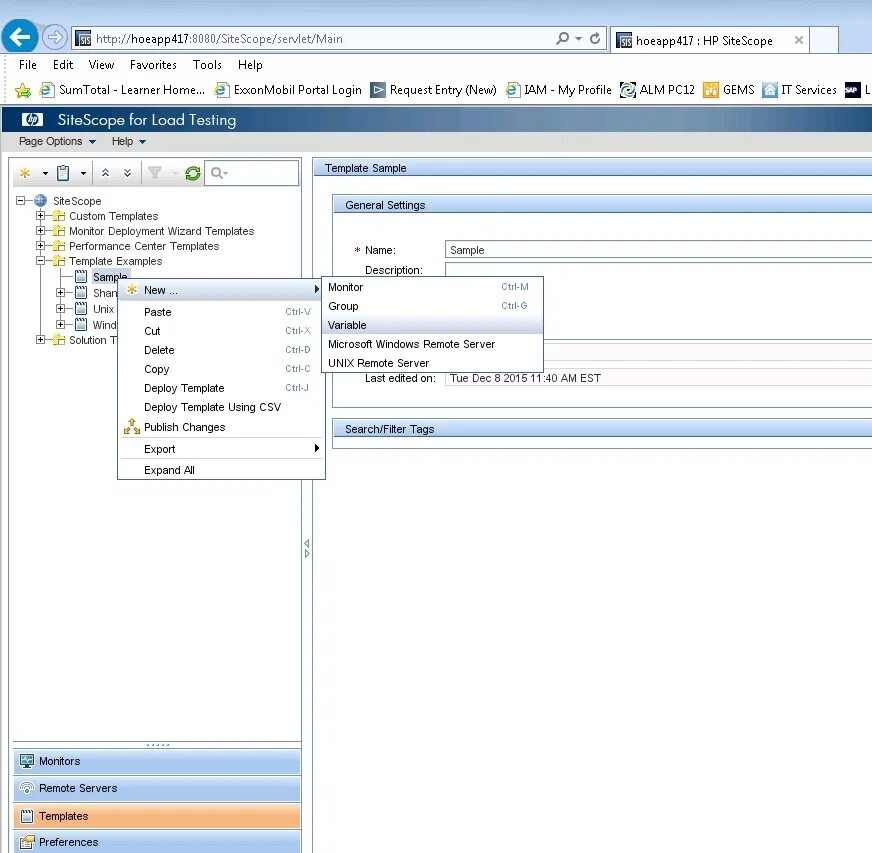Click the filter funnel icon
This screenshot has width=872, height=853.
155,173
